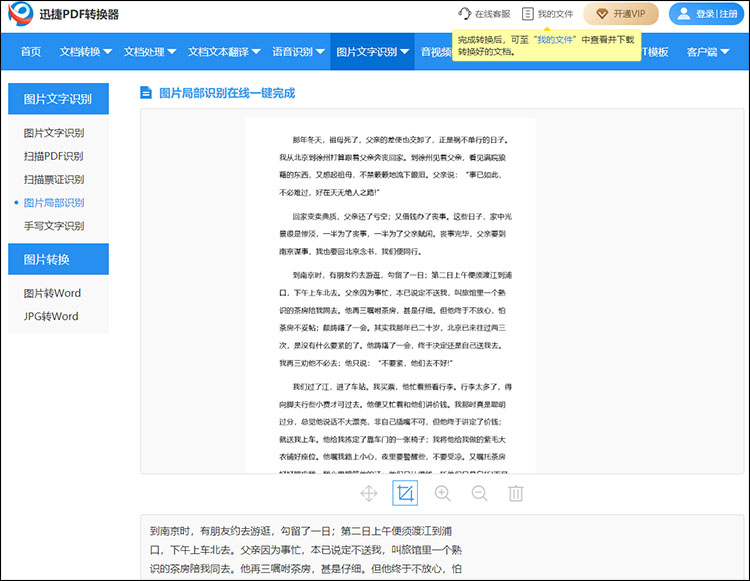Select the move/pan tool icon
750x581 pixels.
point(369,493)
